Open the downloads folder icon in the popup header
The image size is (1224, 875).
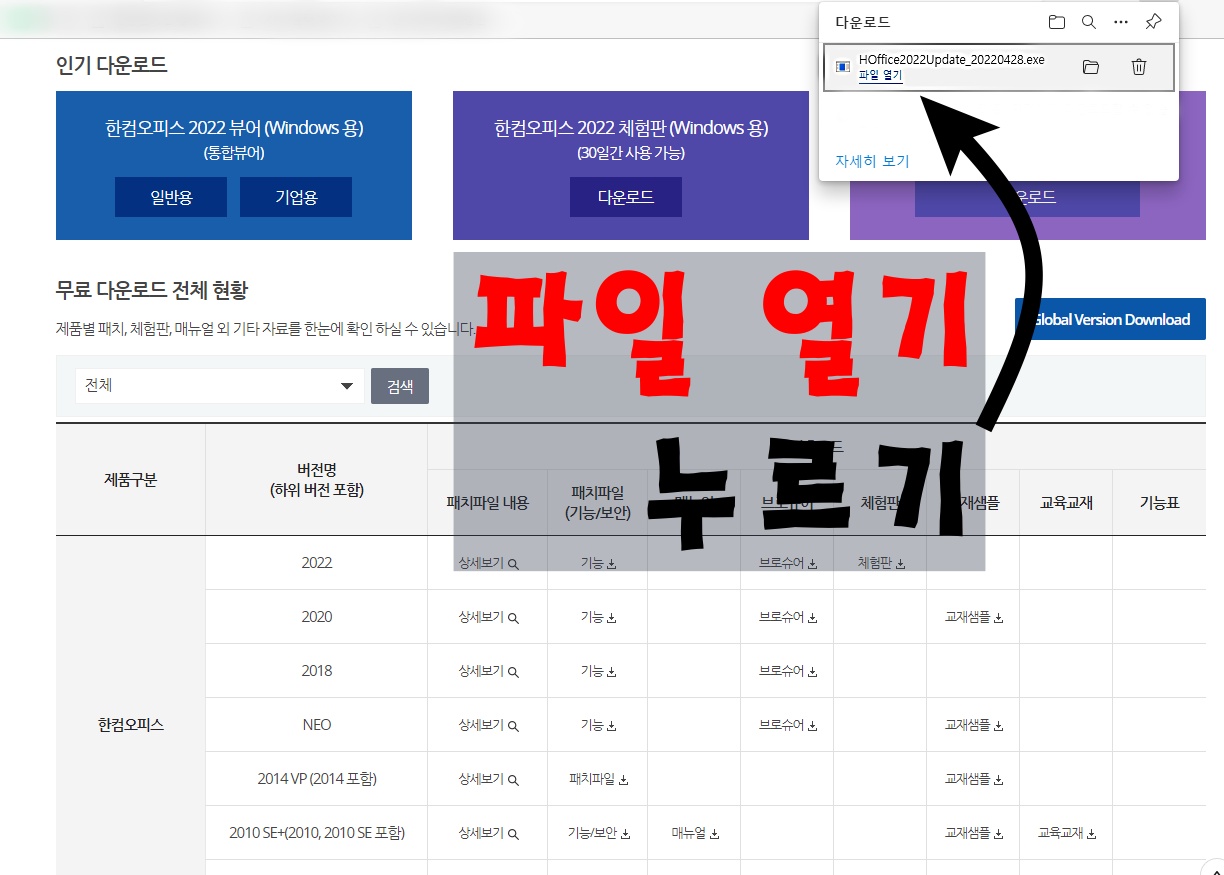pos(1057,22)
